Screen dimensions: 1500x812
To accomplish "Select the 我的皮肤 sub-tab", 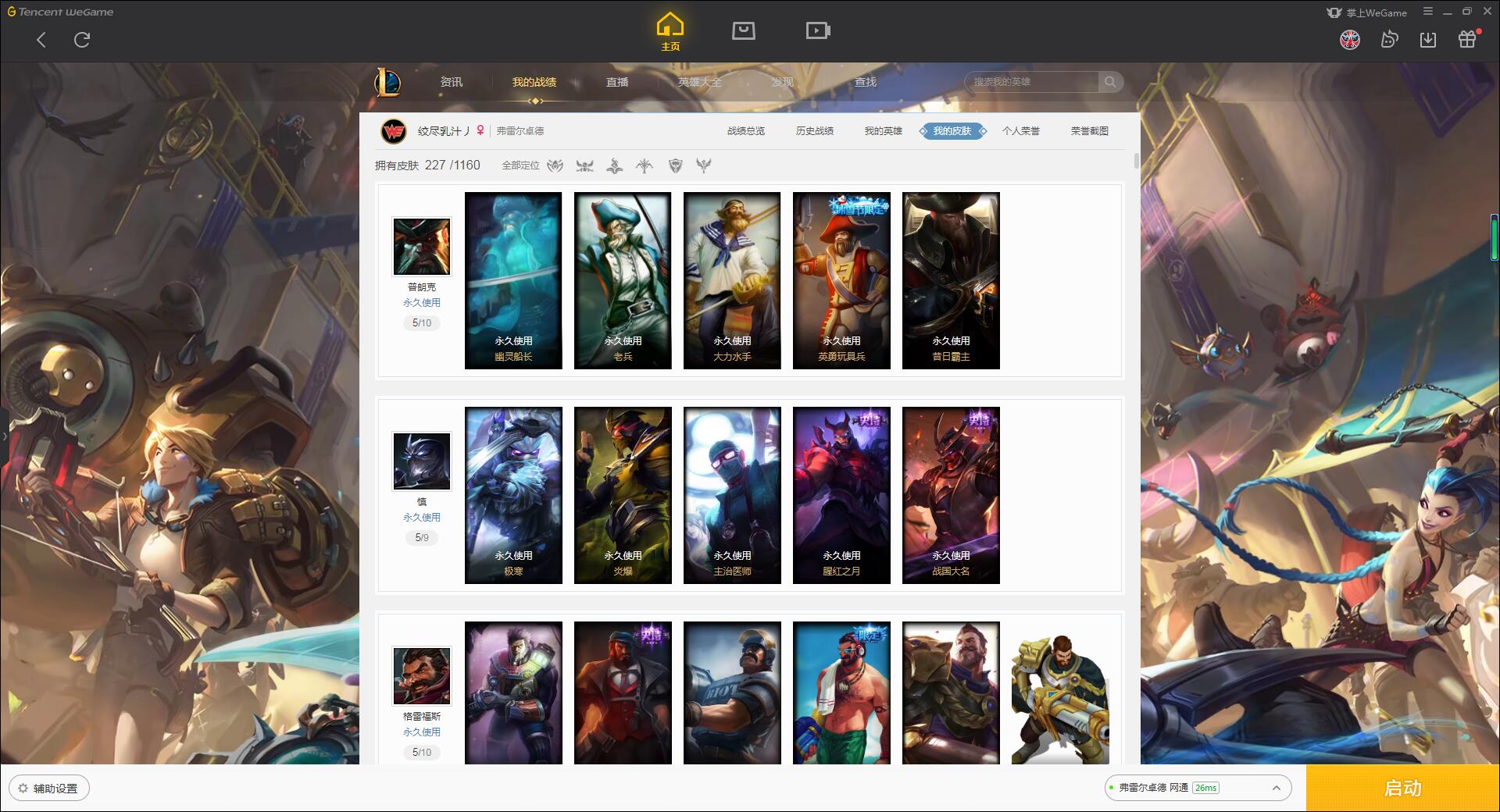I will pyautogui.click(x=952, y=131).
